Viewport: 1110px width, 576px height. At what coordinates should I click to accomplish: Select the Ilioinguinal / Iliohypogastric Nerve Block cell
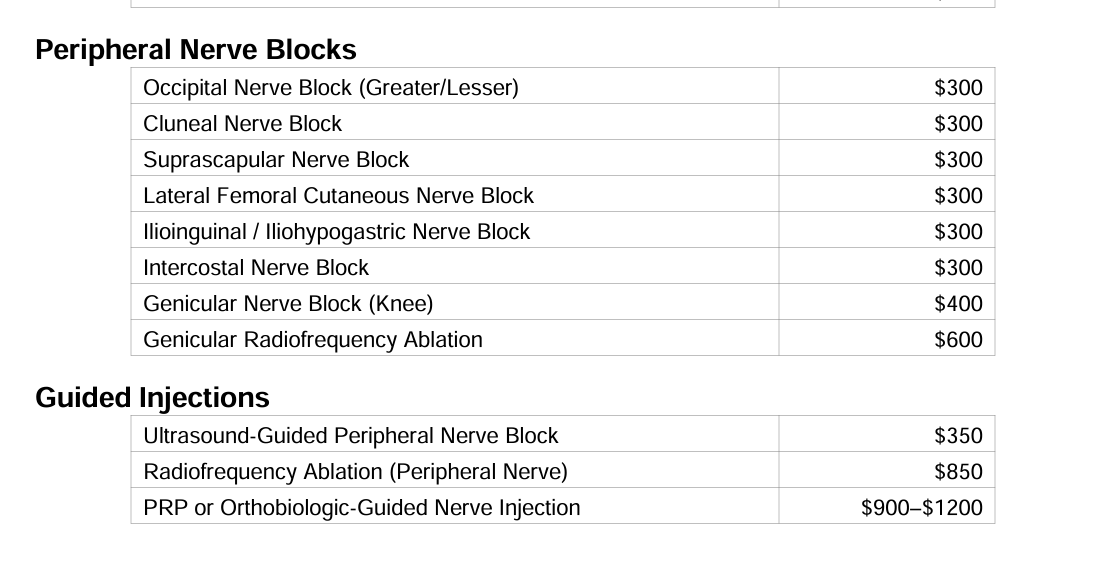point(336,232)
